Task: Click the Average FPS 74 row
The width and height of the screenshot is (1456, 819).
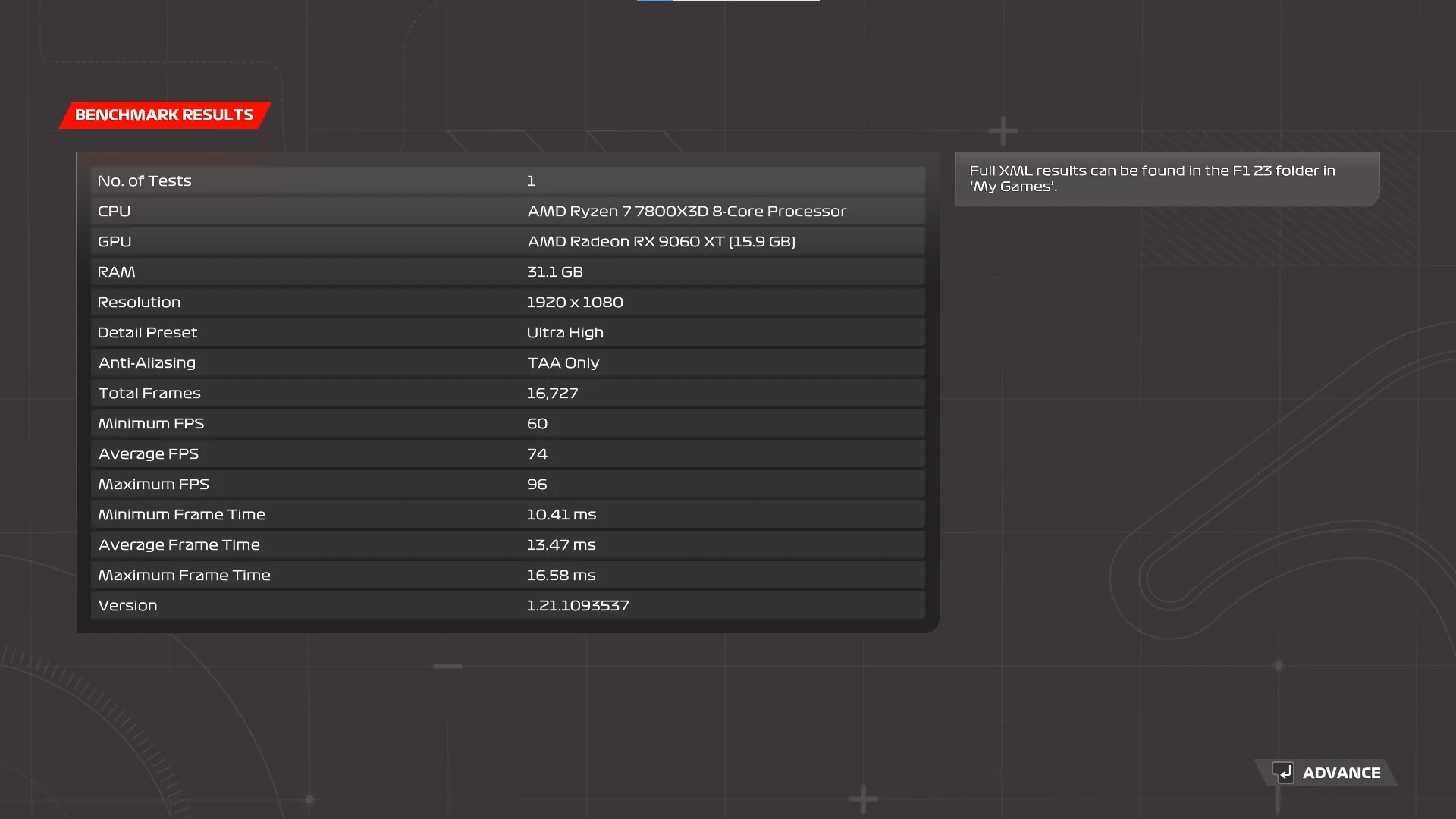Action: click(x=507, y=454)
